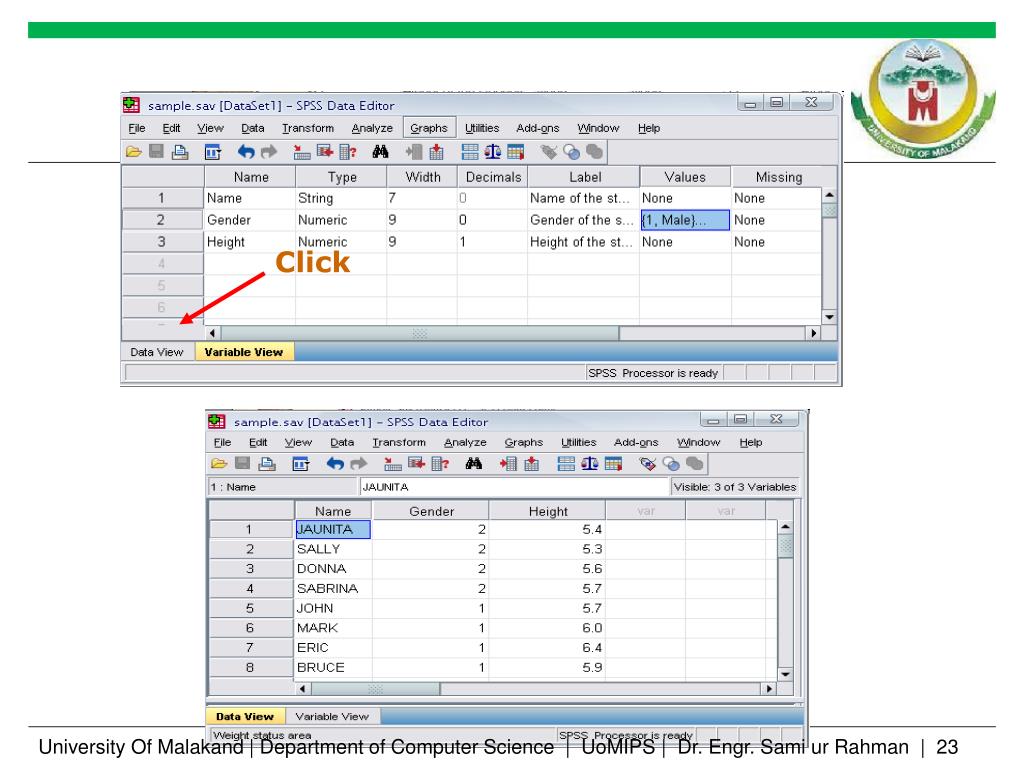Redo action in upper SPSS window
Screen dimensions: 1024x768
pos(268,152)
